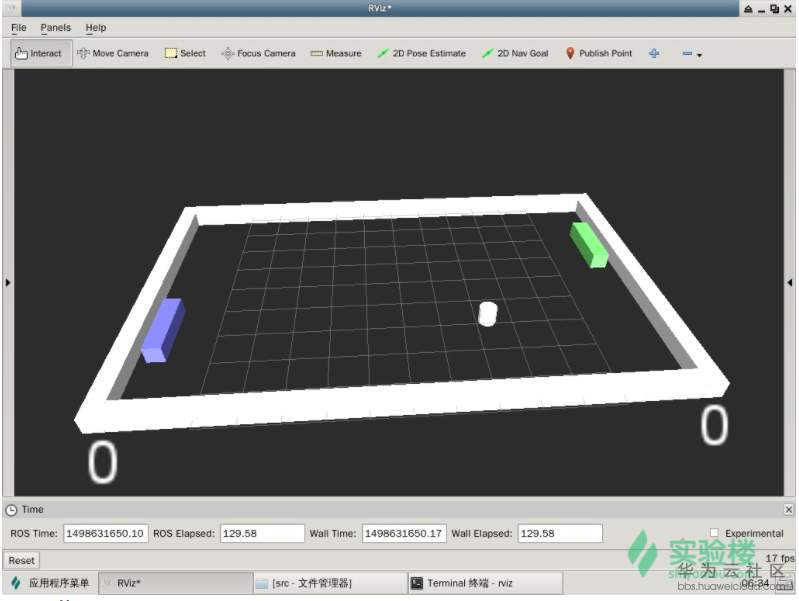Click the 17 fps readout
The height and width of the screenshot is (601, 799).
(x=779, y=558)
